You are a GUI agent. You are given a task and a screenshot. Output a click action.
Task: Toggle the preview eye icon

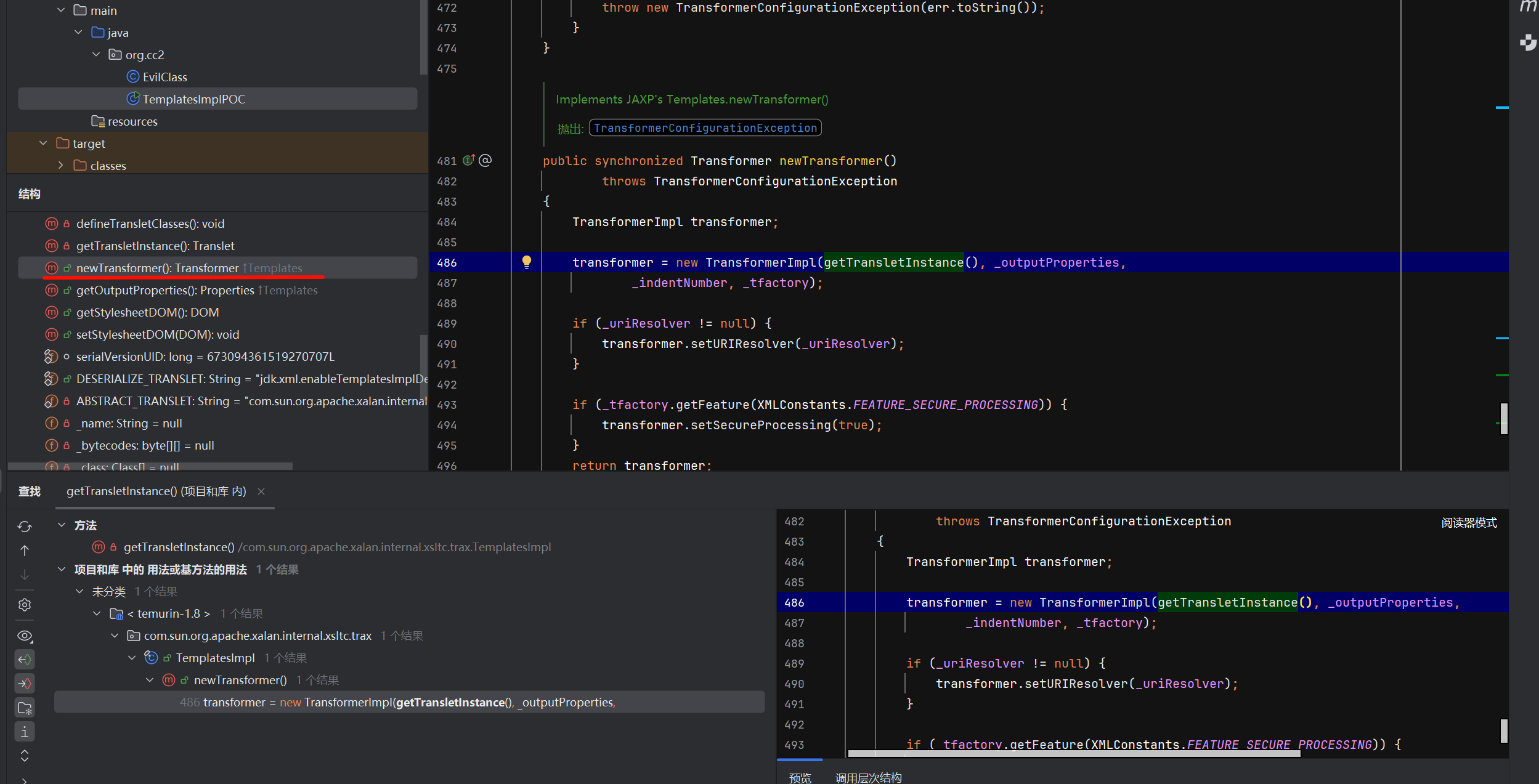[x=25, y=636]
